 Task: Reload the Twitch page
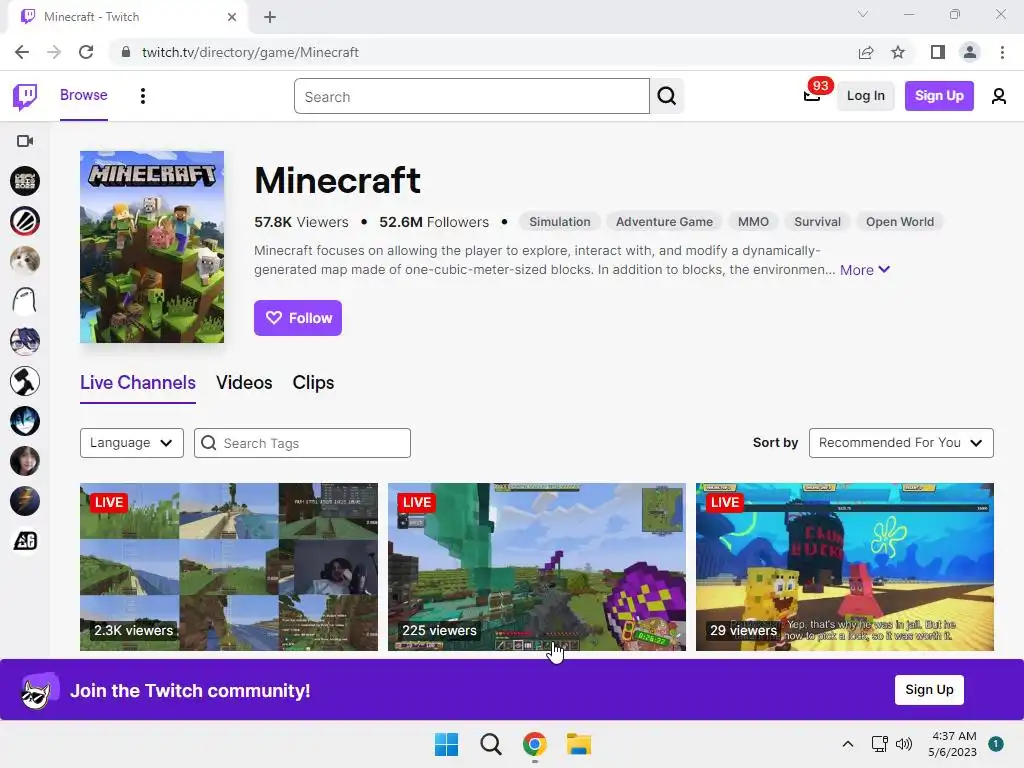[86, 52]
